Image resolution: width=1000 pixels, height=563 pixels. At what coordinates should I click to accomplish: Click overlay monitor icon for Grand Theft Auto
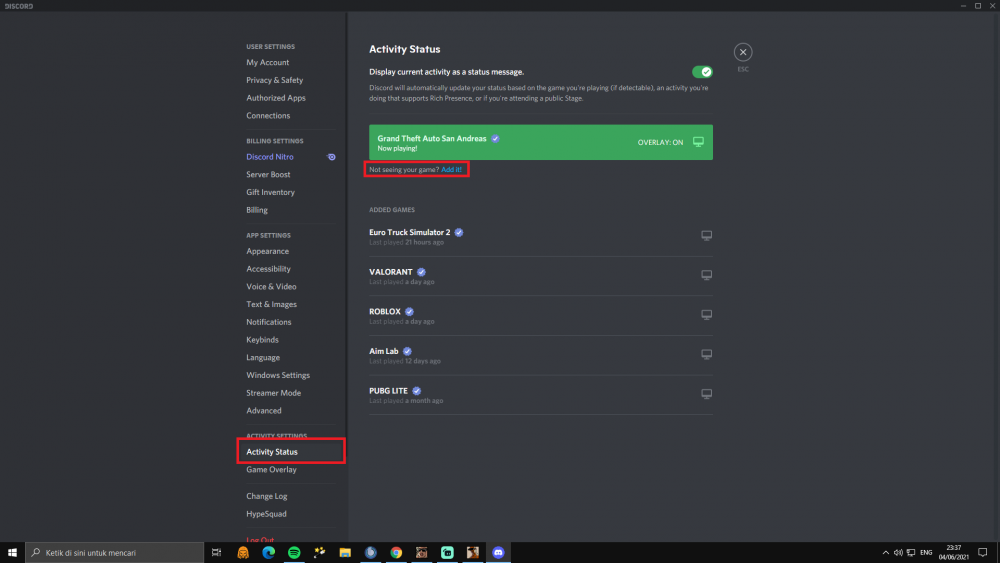point(698,142)
